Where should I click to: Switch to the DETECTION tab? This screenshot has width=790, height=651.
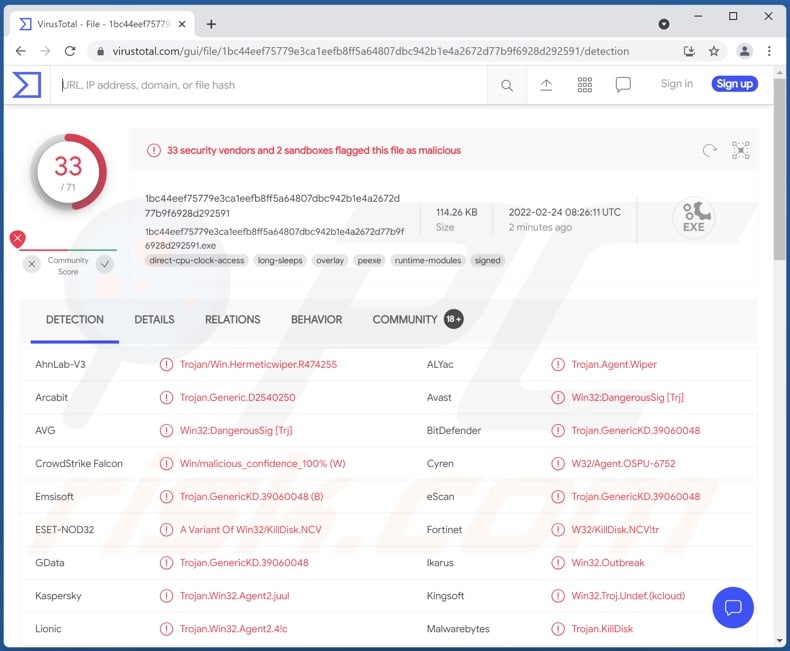click(x=75, y=320)
